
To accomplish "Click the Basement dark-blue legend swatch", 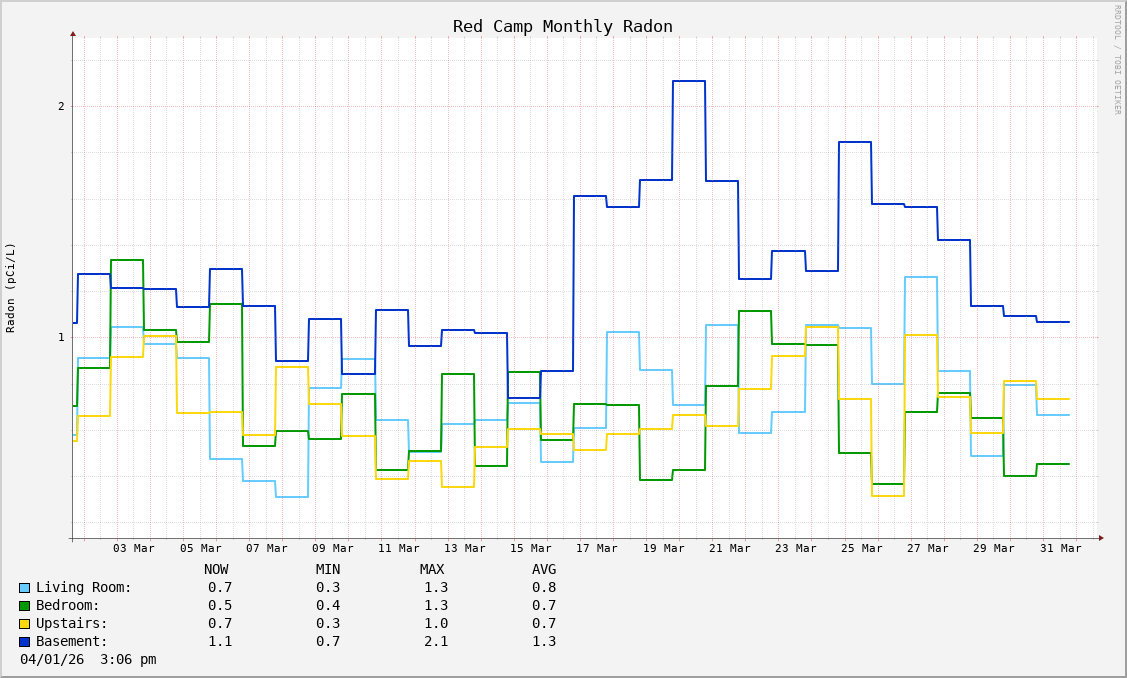I will coord(24,642).
